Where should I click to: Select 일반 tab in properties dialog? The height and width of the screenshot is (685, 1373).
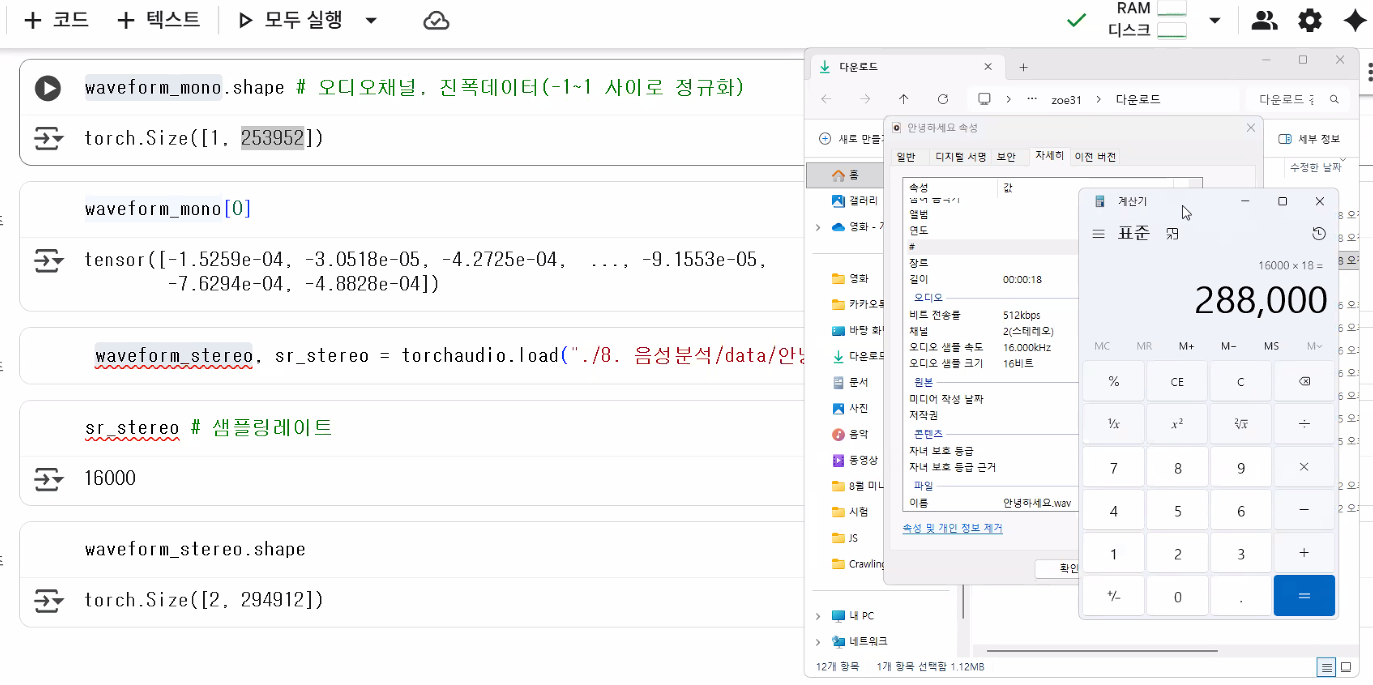click(905, 157)
